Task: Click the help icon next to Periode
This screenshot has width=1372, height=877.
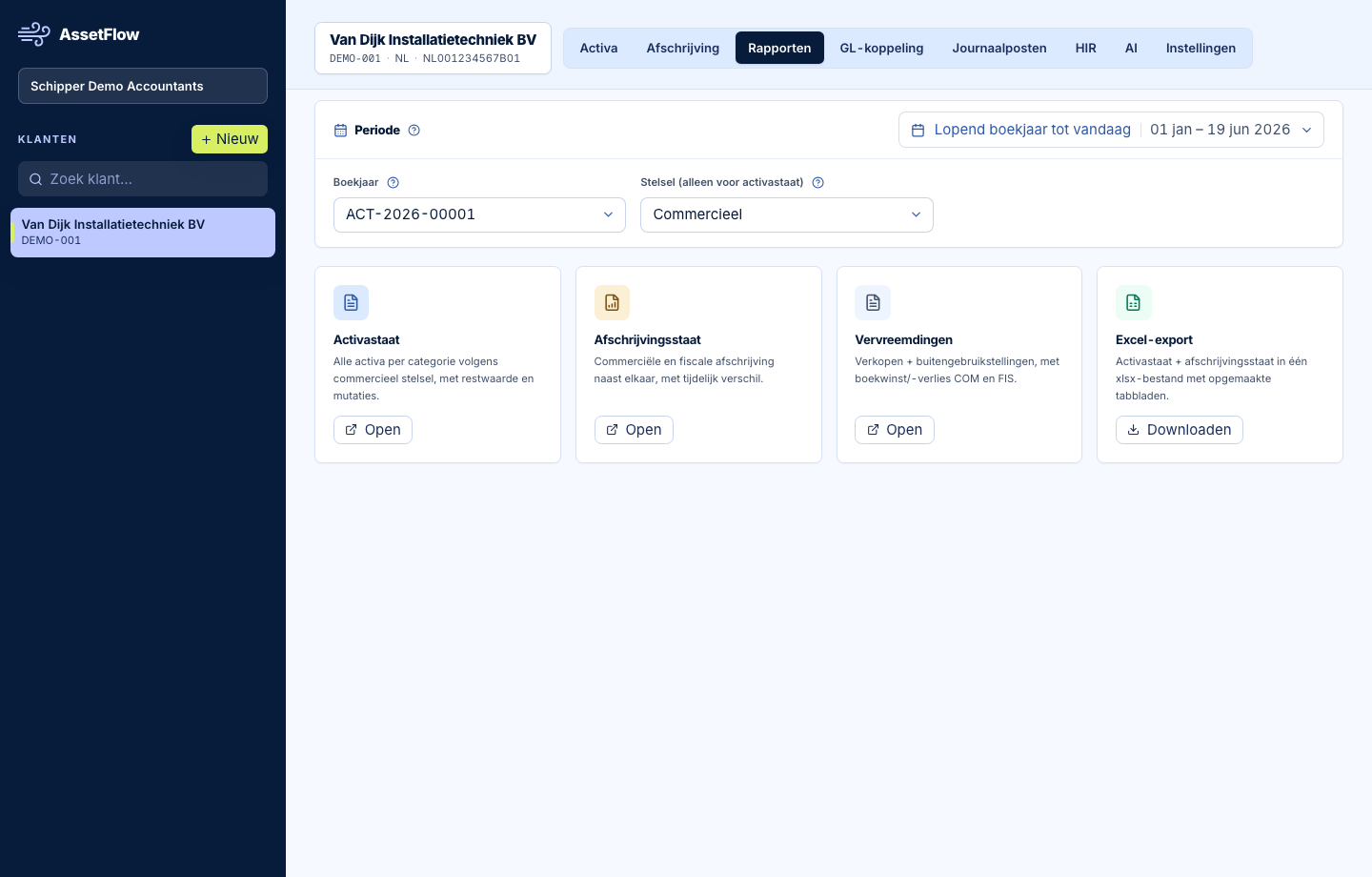Action: coord(414,131)
